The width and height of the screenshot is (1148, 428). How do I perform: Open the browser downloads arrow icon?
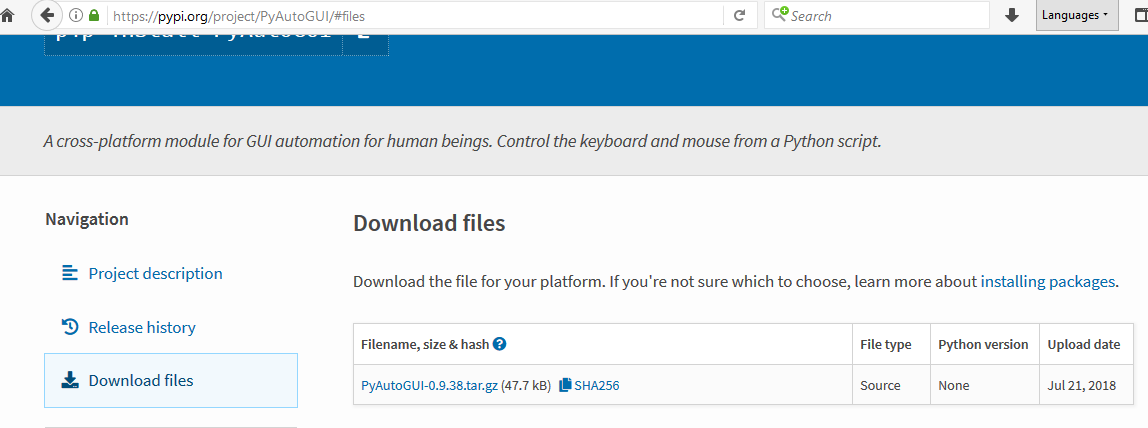1012,16
